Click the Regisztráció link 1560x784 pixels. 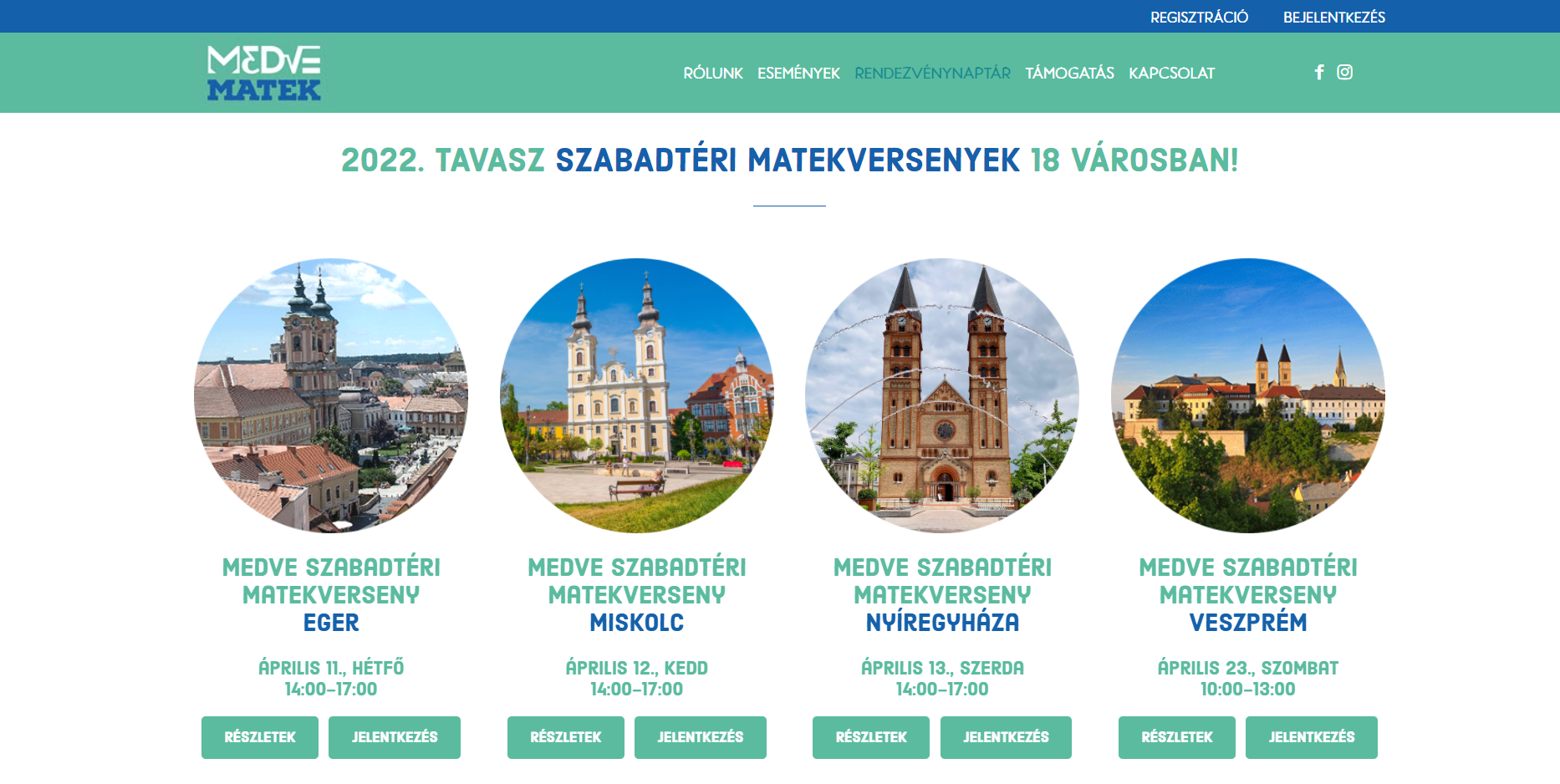point(1199,18)
